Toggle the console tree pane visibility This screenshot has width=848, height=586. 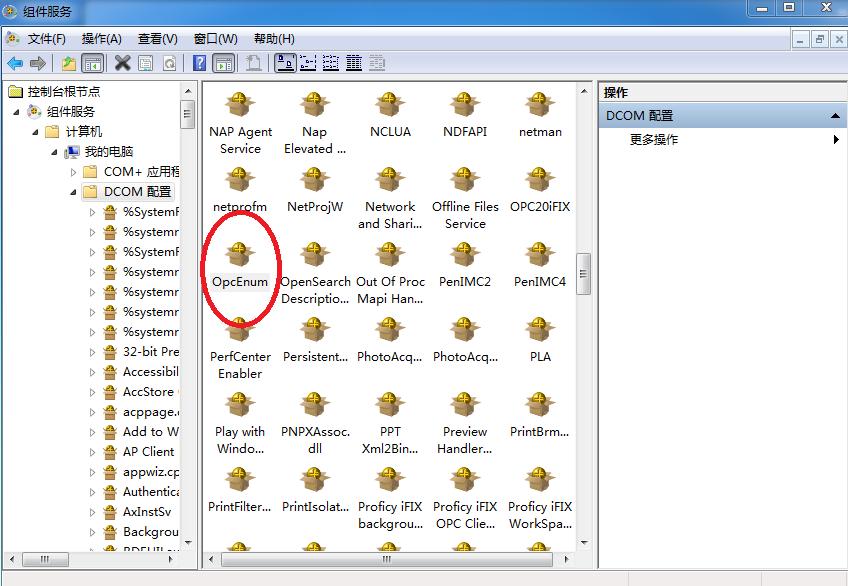coord(92,62)
